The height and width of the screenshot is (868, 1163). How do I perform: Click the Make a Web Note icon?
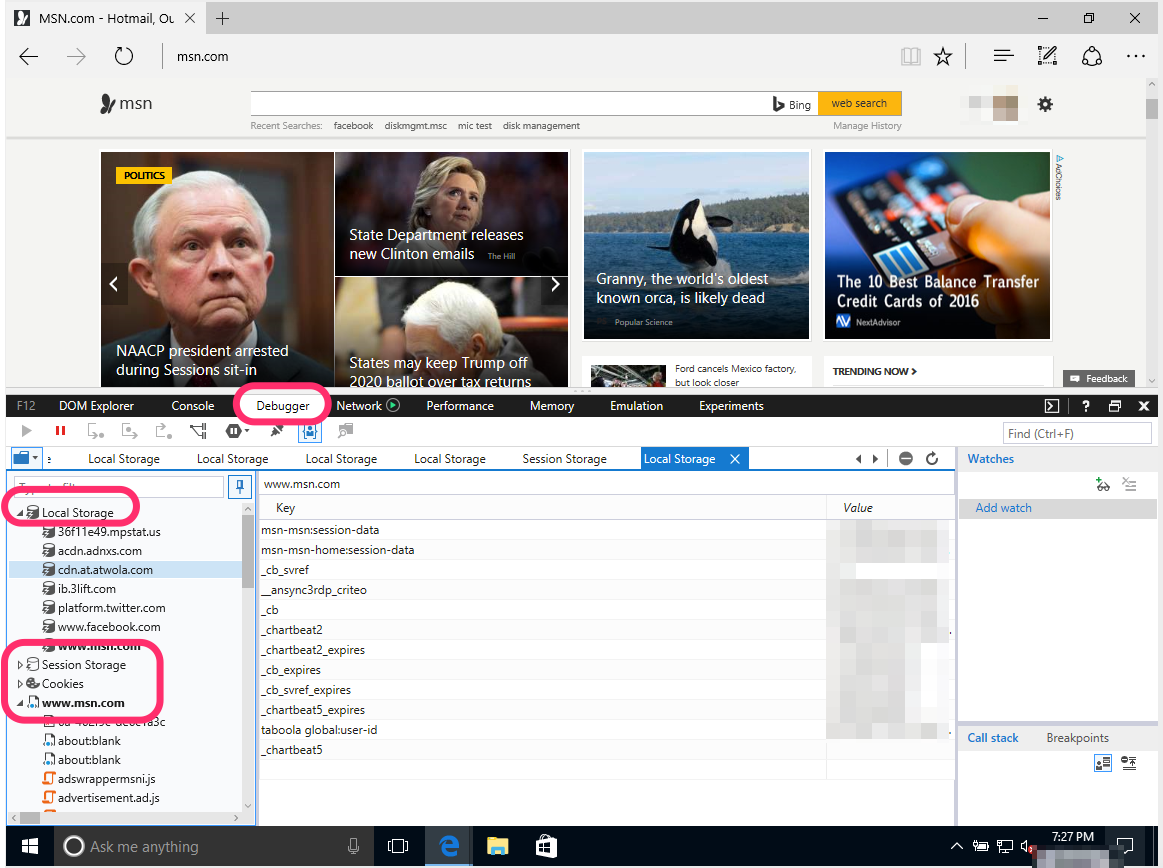tap(1047, 56)
